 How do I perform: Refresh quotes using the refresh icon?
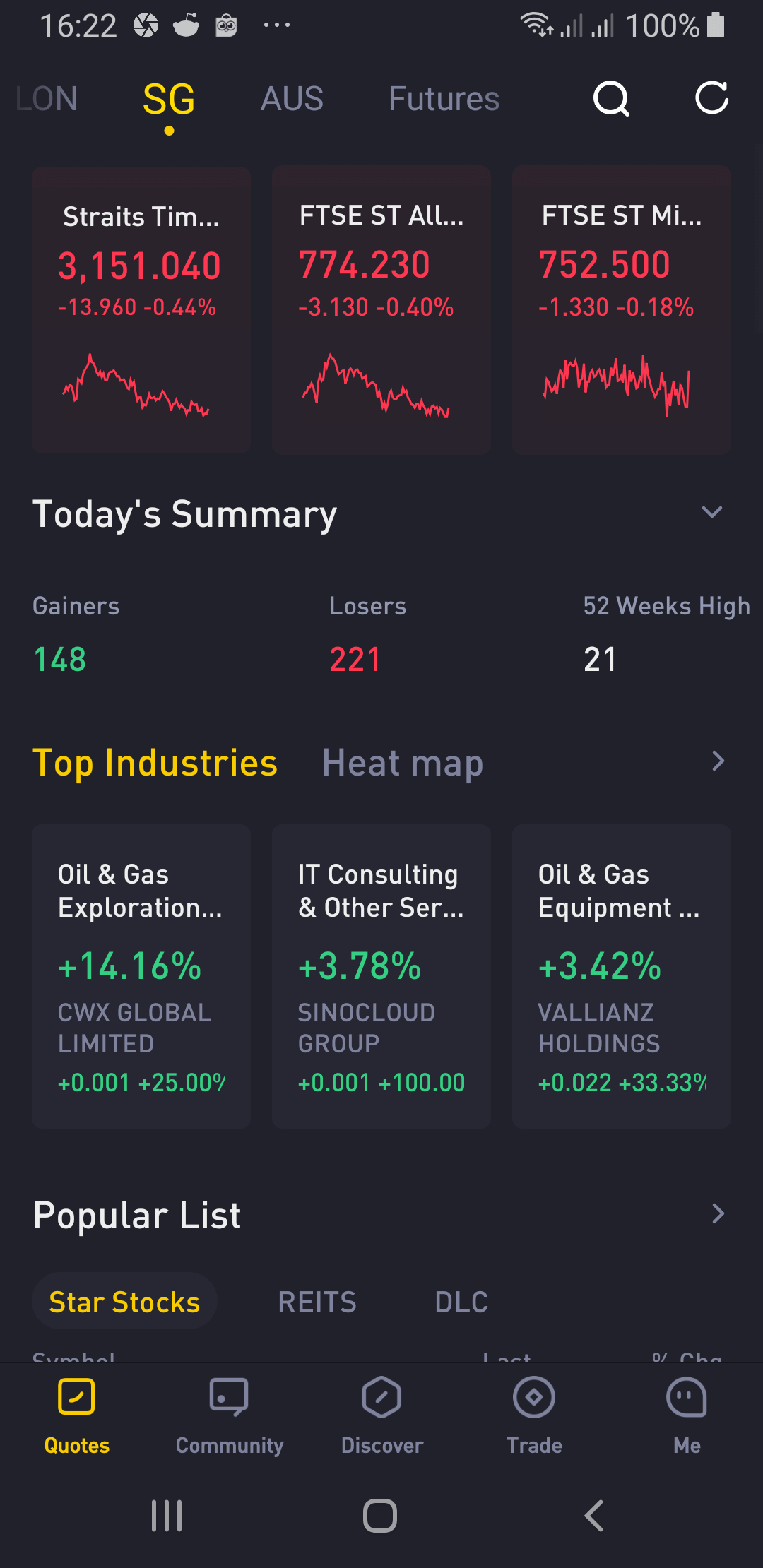(711, 99)
